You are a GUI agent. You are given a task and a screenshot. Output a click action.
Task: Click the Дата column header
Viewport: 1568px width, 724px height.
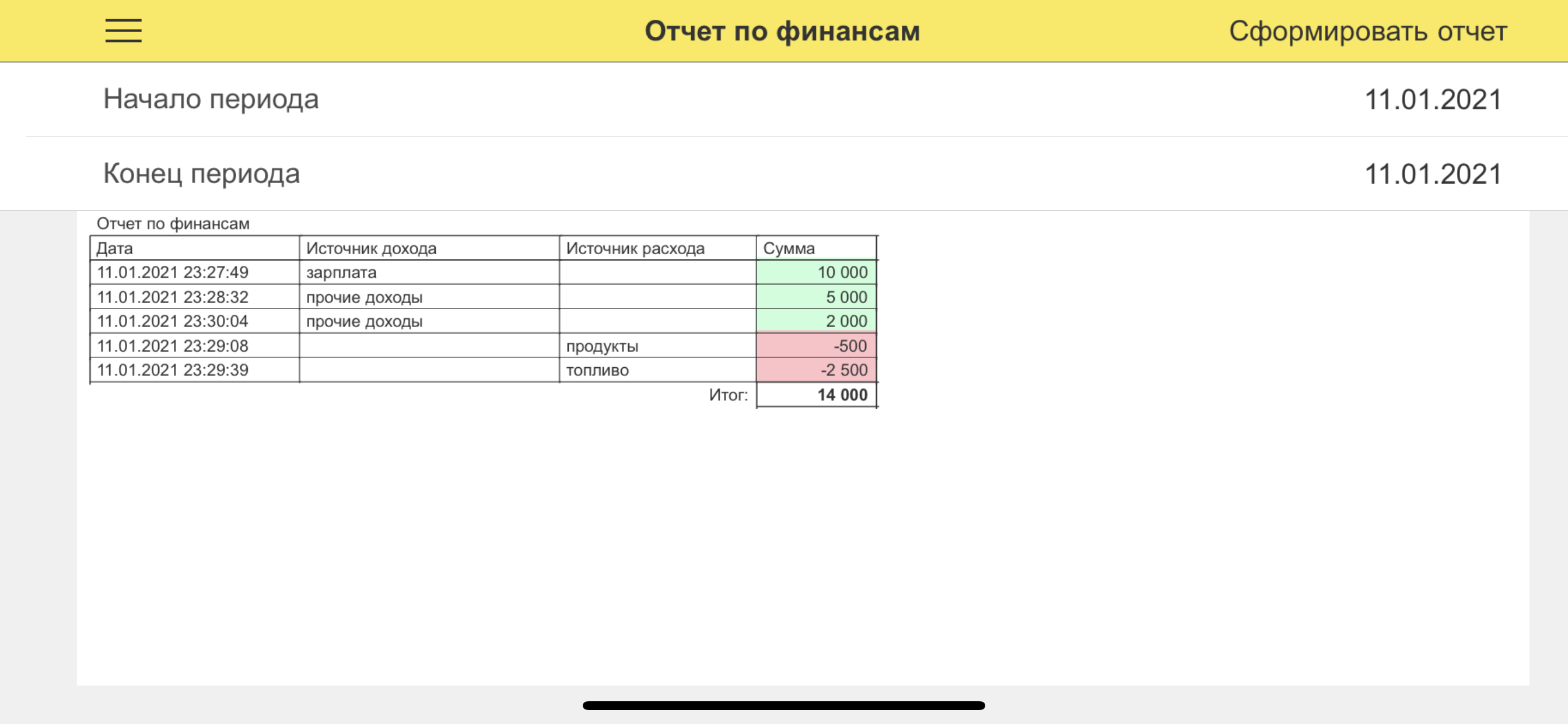195,248
